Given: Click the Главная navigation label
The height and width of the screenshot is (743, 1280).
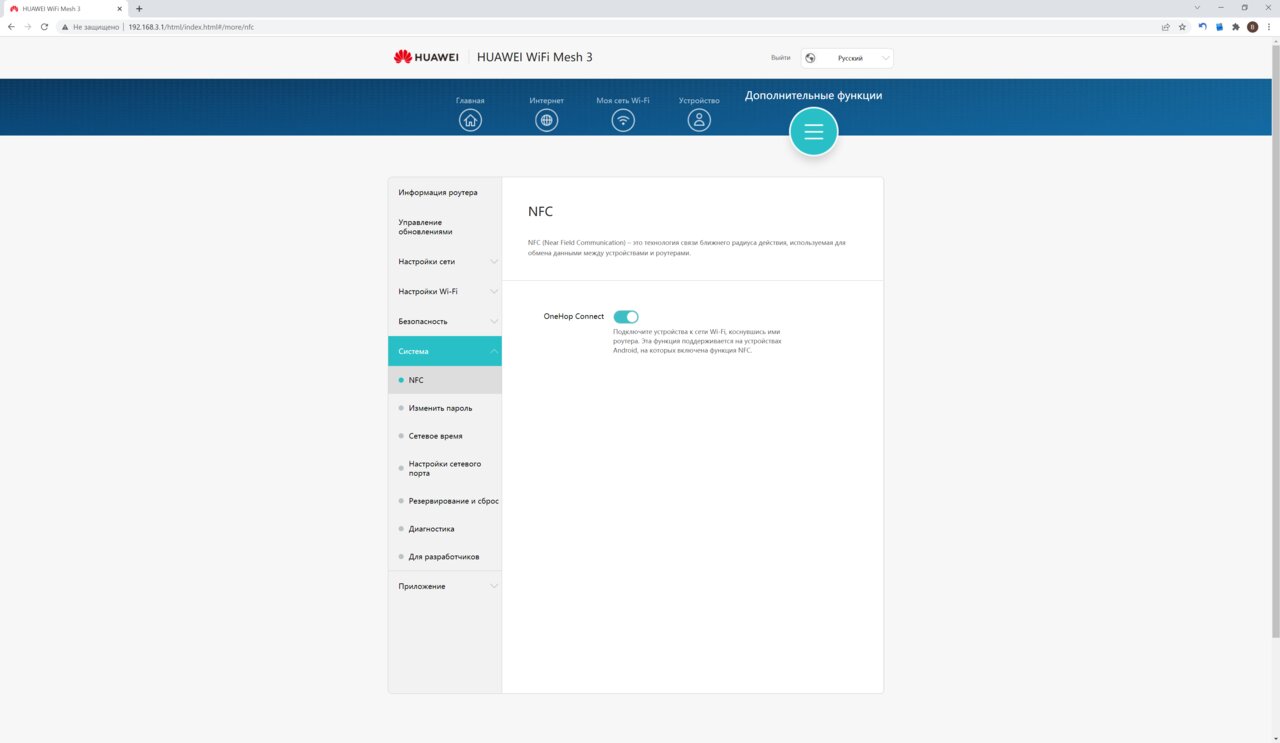Looking at the screenshot, I should tap(470, 101).
